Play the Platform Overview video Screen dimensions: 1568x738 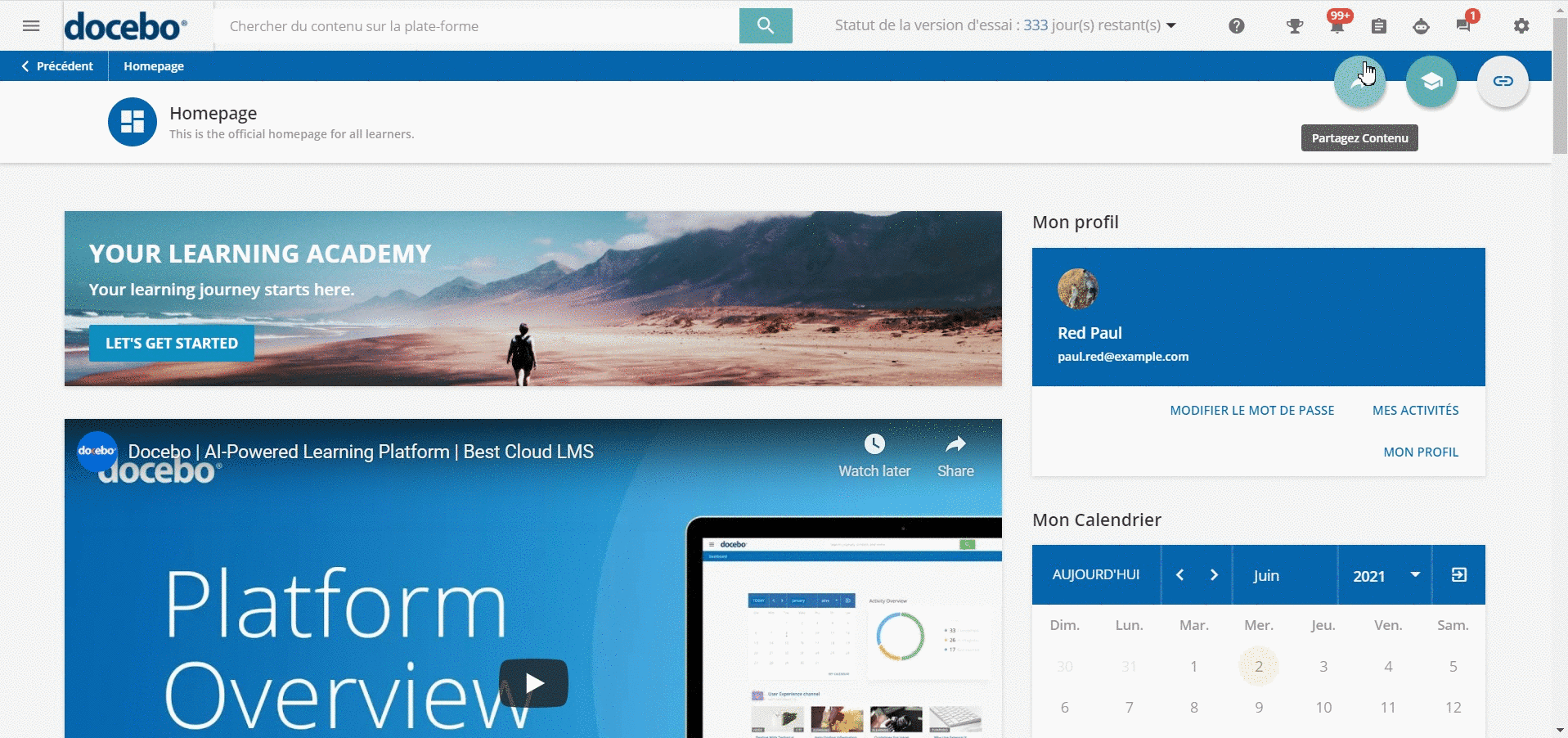coord(533,682)
